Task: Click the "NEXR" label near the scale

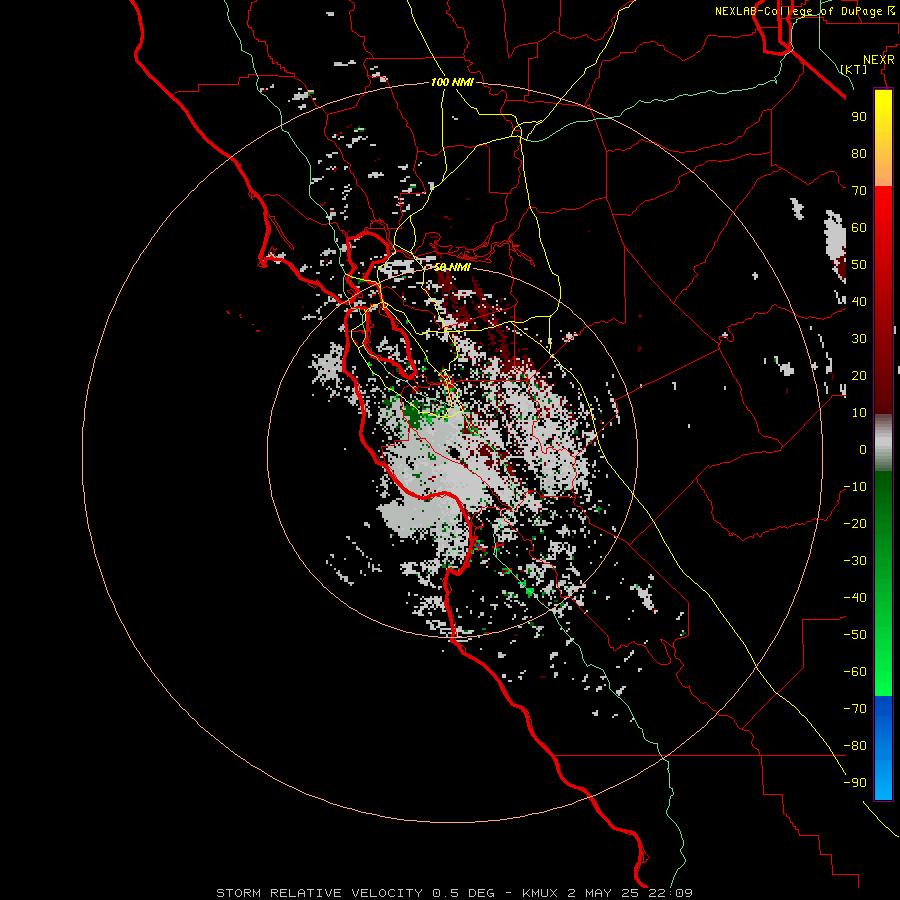Action: coord(879,60)
